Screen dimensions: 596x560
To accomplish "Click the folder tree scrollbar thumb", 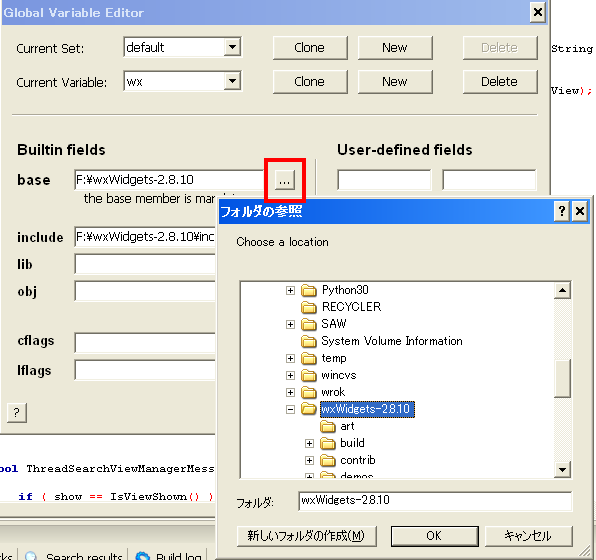I will pyautogui.click(x=562, y=379).
